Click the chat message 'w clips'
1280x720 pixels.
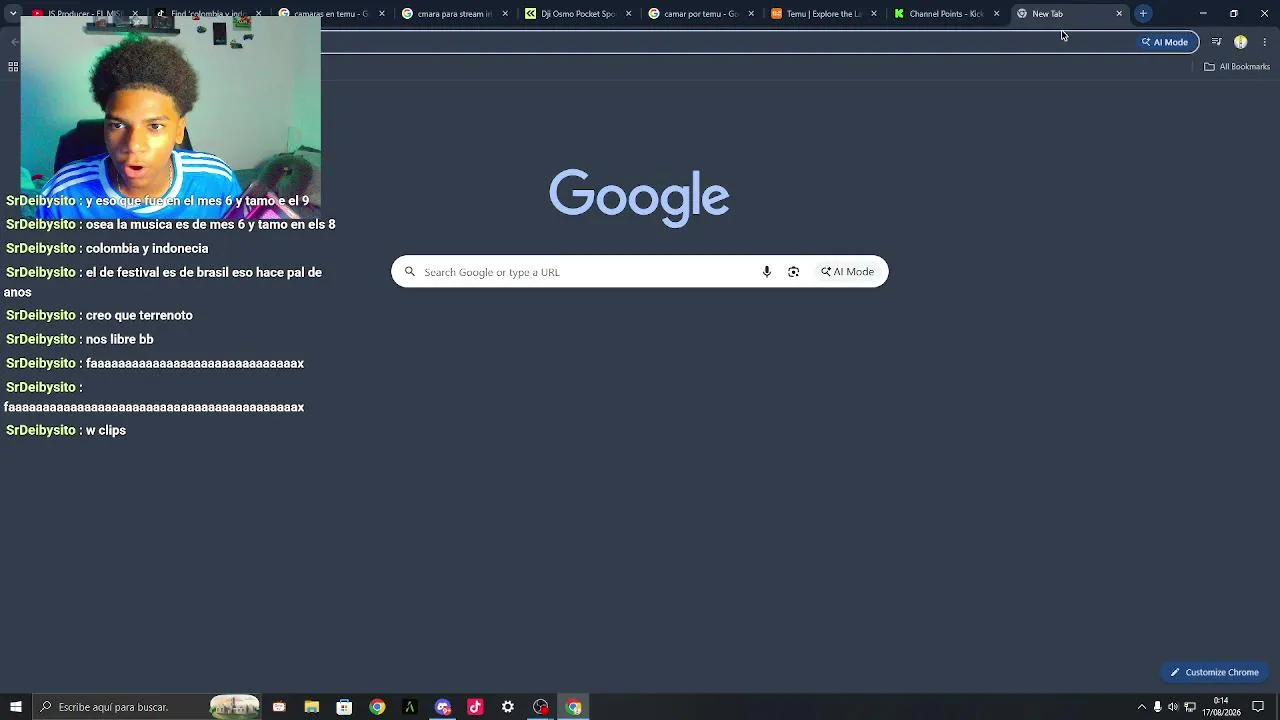pos(106,430)
